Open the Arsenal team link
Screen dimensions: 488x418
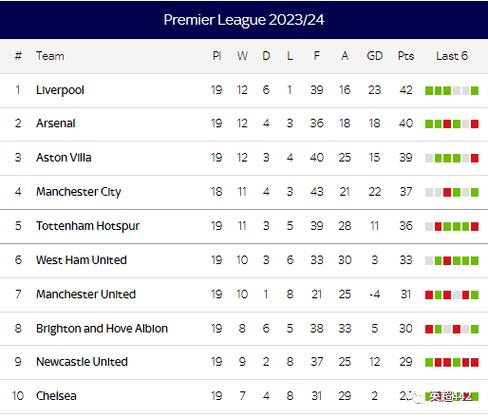(x=56, y=124)
